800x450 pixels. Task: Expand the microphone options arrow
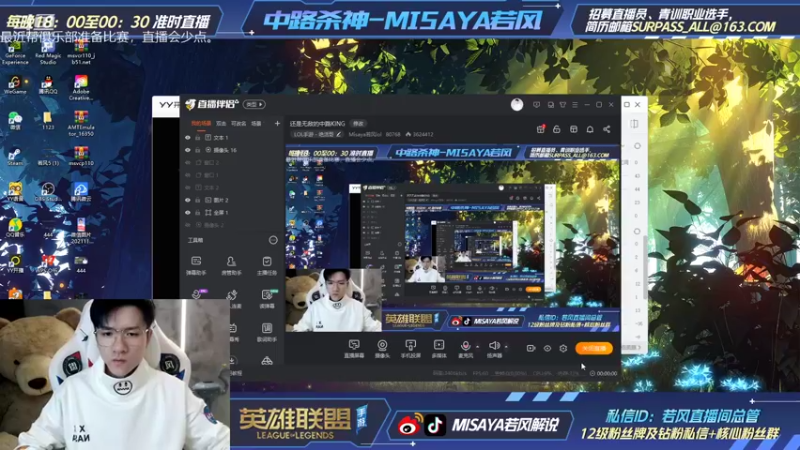[x=478, y=347]
